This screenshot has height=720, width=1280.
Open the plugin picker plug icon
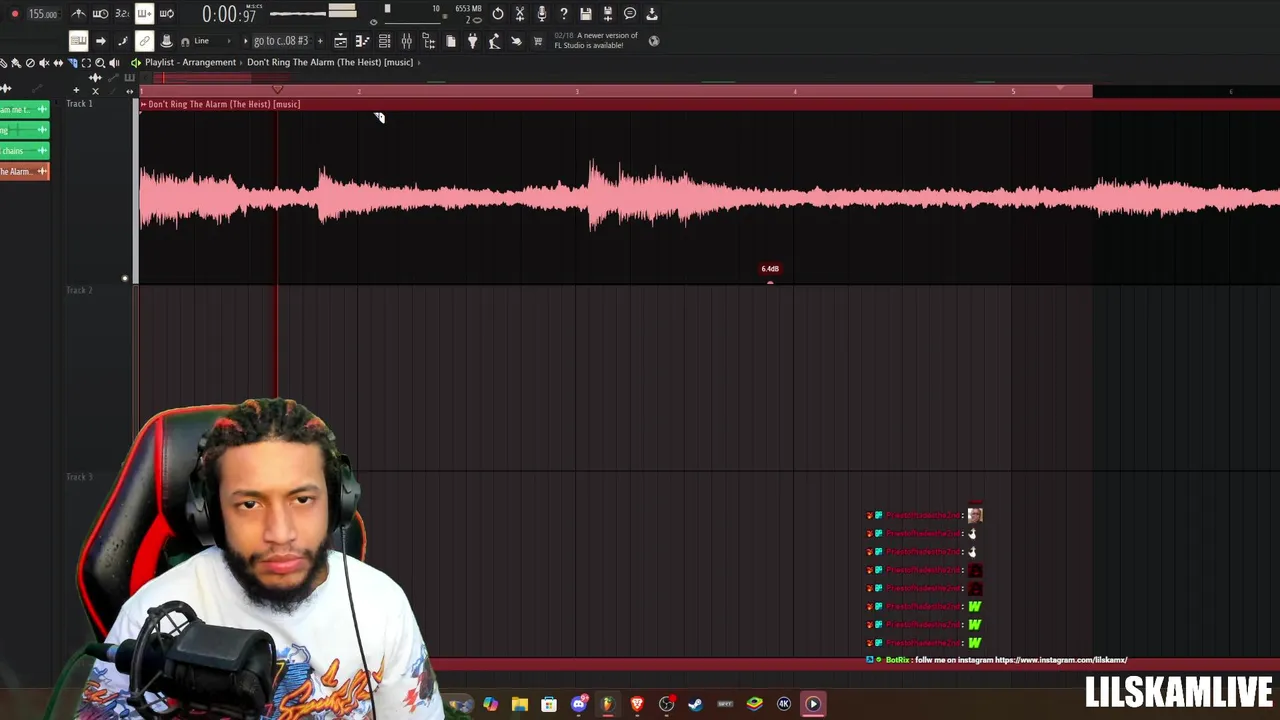click(x=472, y=41)
